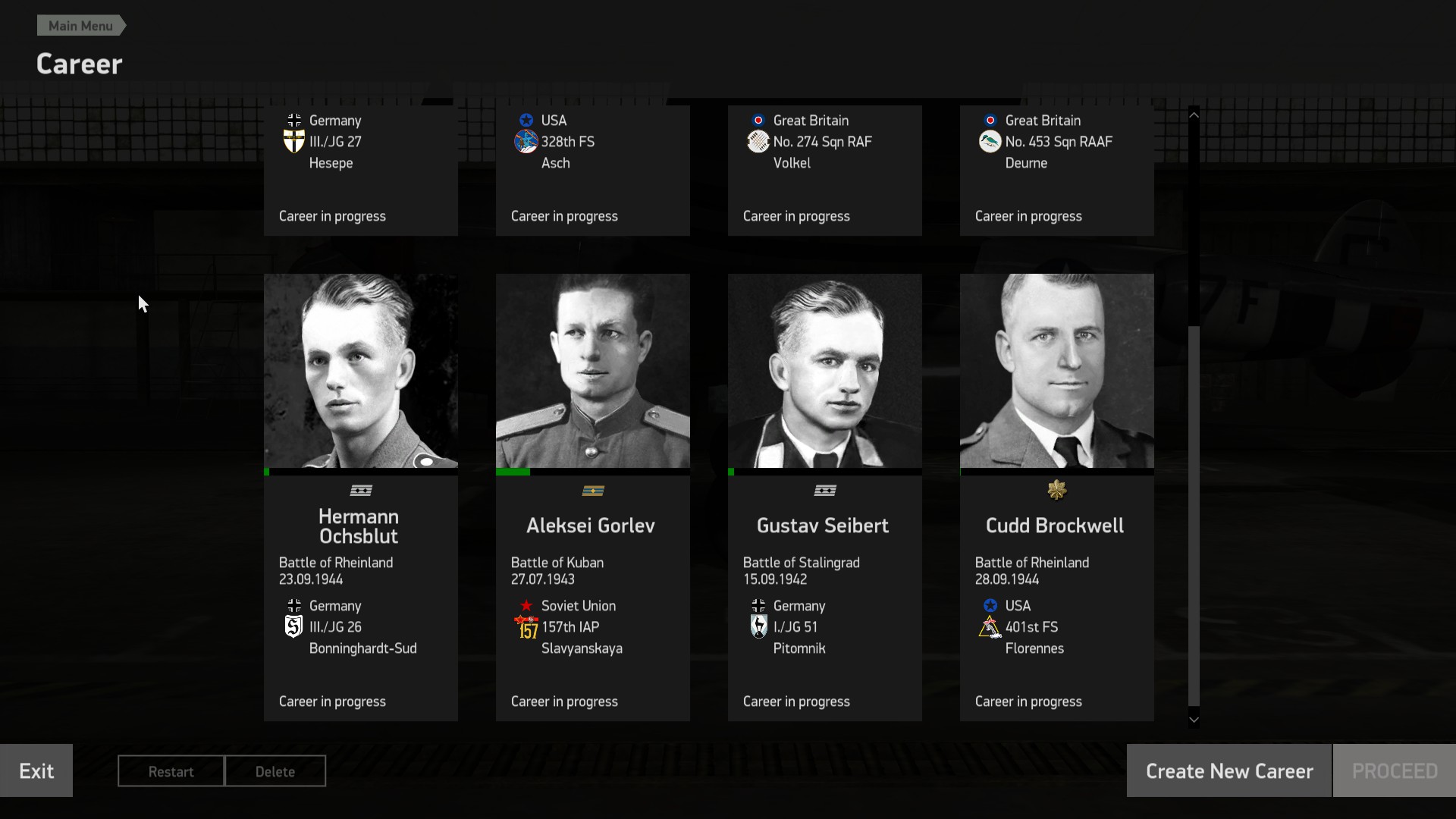Viewport: 1456px width, 819px height.
Task: Click the name Hermann Ochsblut
Action: [x=359, y=526]
